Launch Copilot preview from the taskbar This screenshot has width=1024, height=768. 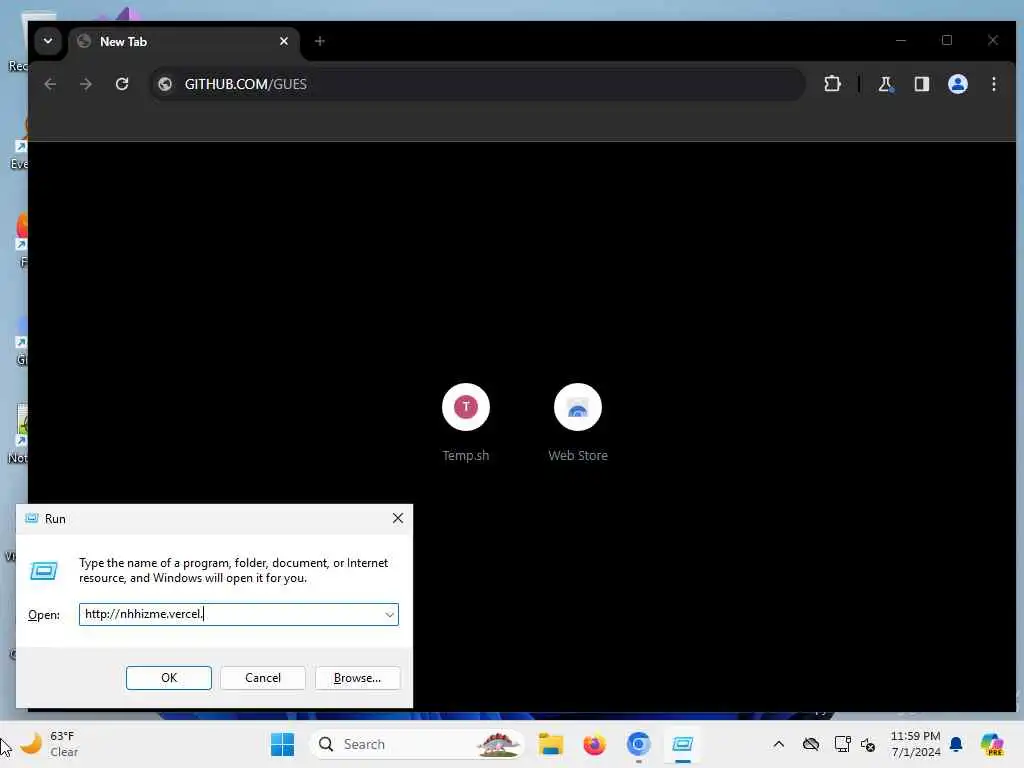pos(993,744)
